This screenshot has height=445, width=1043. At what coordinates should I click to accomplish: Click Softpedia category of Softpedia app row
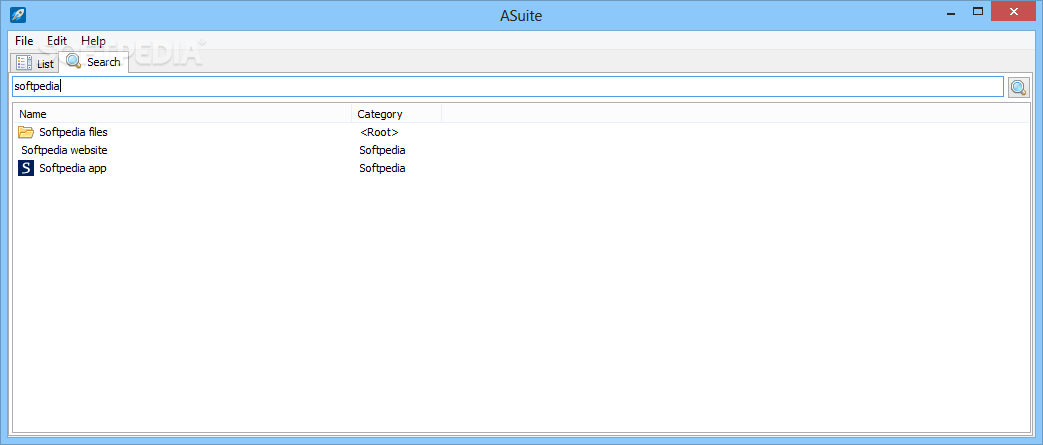coord(382,168)
